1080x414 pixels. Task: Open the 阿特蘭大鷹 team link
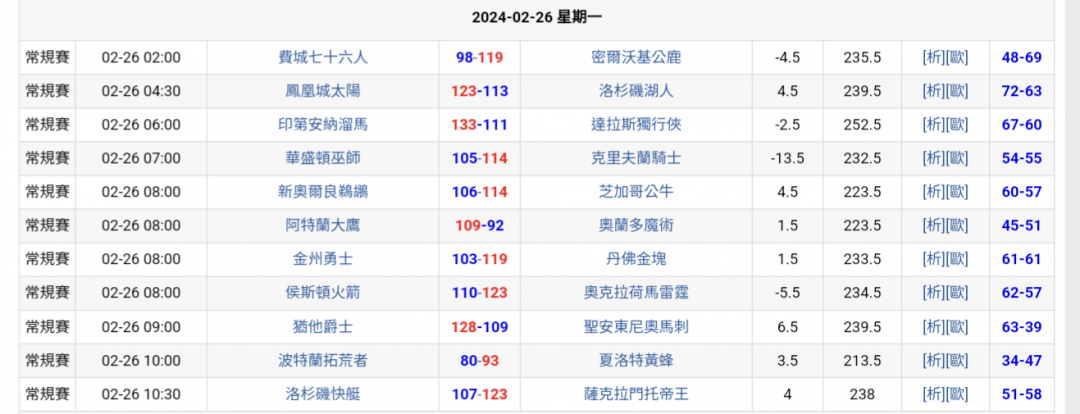323,225
